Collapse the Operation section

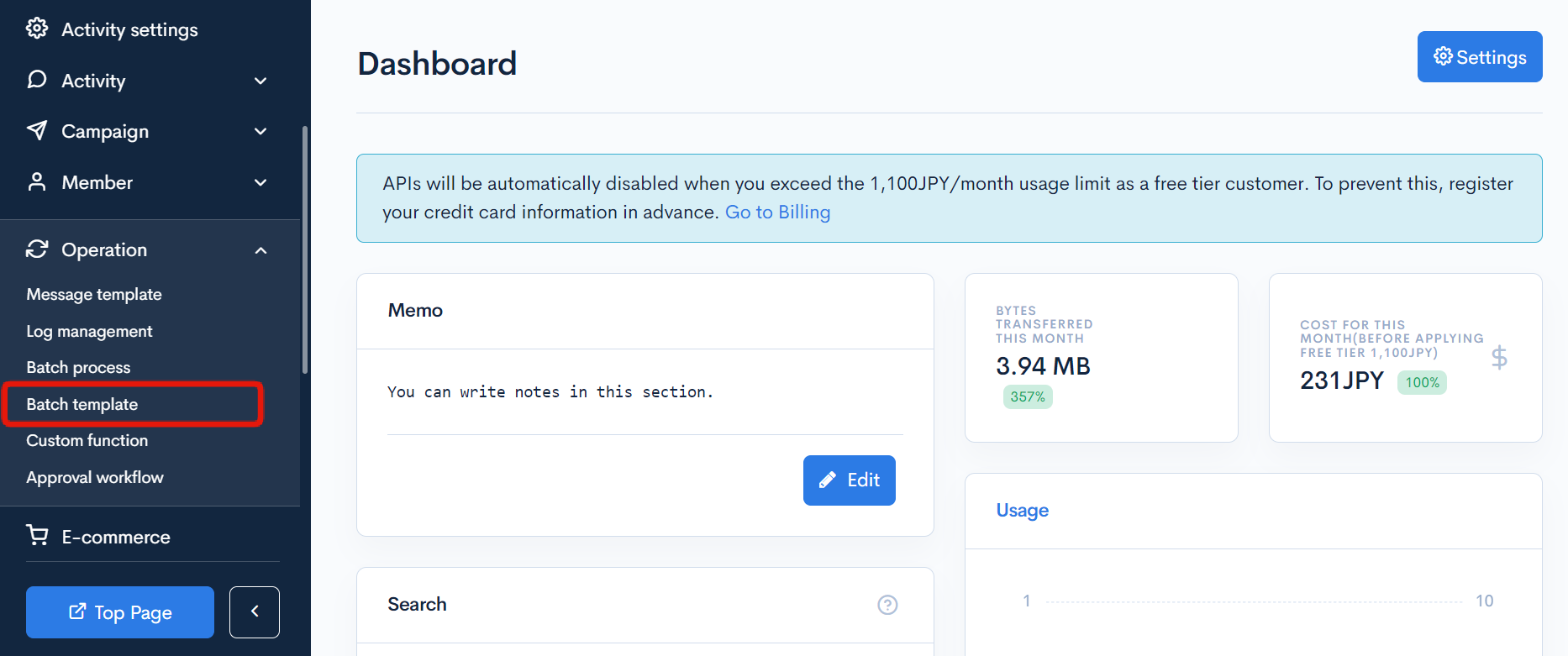coord(260,249)
